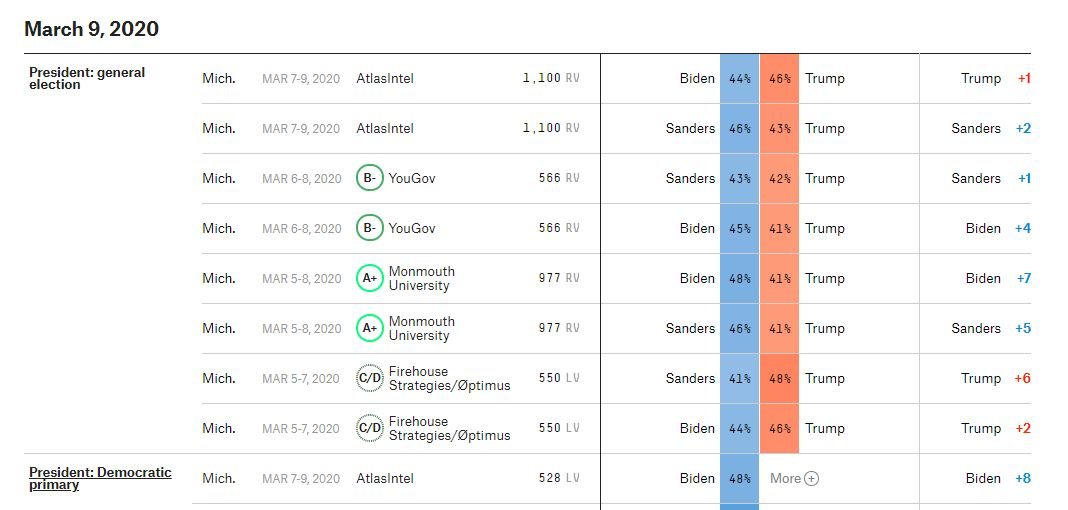
Task: Click YouGov pollster name in Biden 45% row
Action: 412,228
